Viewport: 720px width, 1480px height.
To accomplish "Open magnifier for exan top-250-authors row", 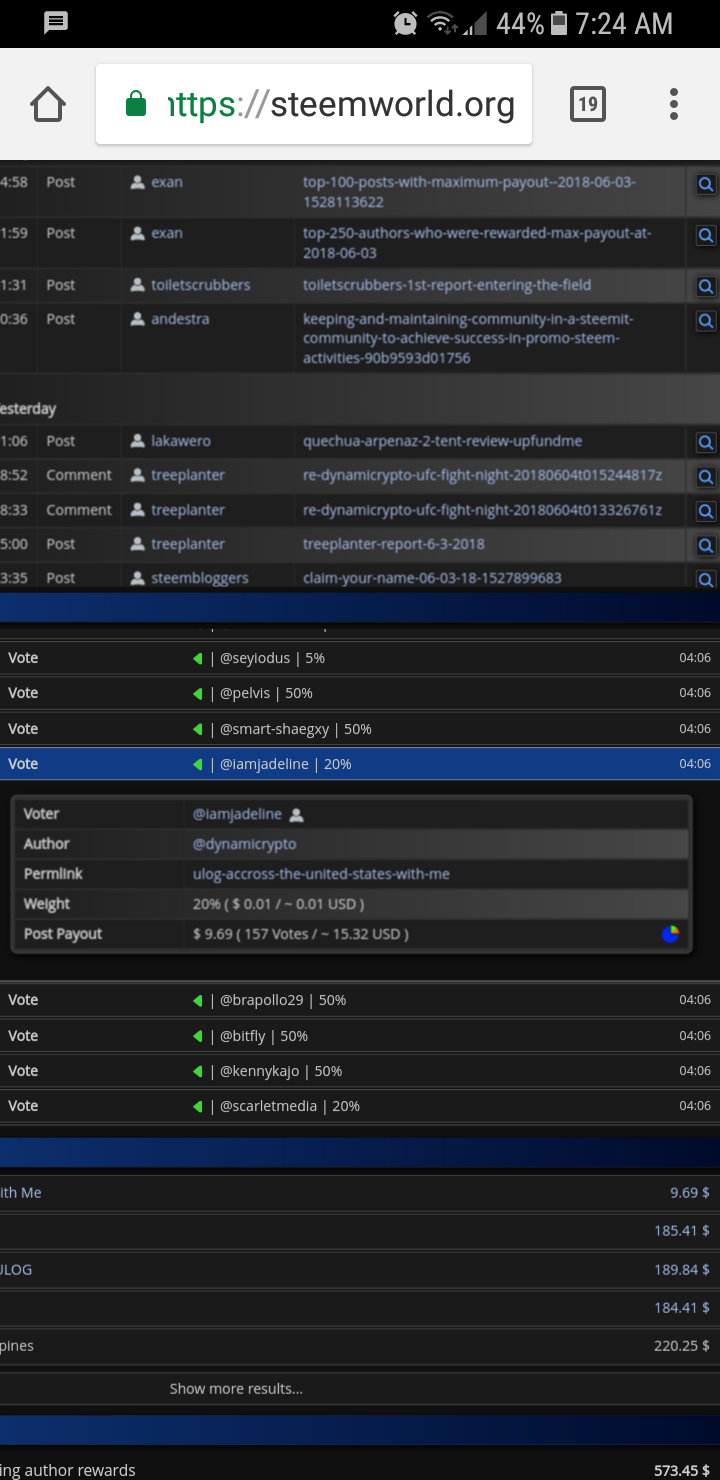I will [706, 236].
